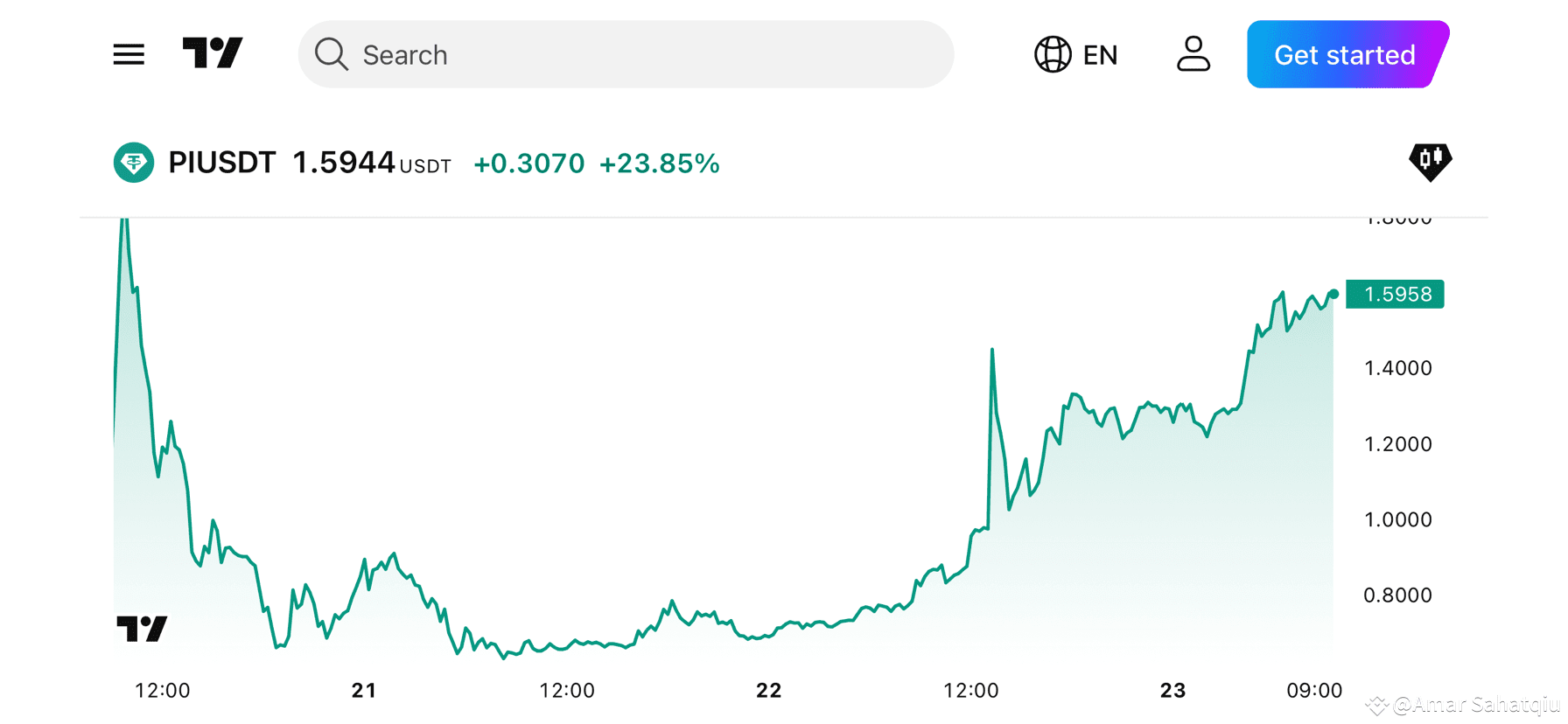Click the search magnifier icon
The image size is (1568, 724).
331,54
